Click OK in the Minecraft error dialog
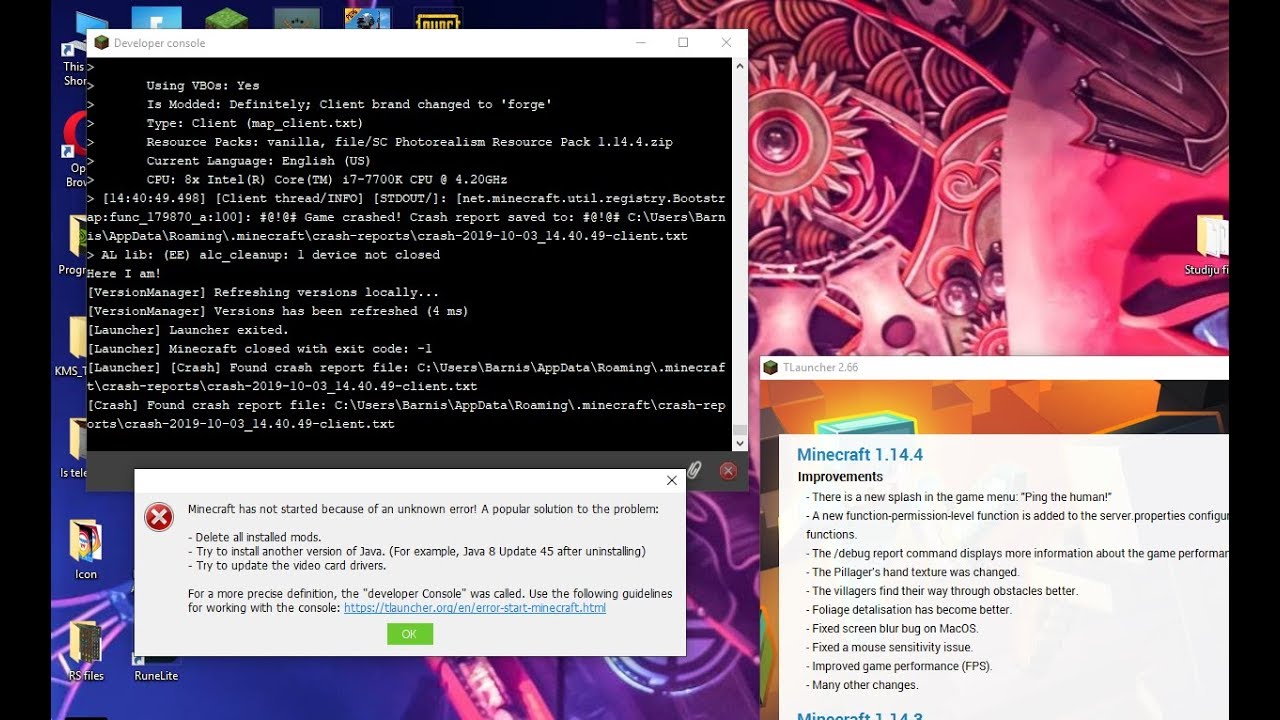 410,634
